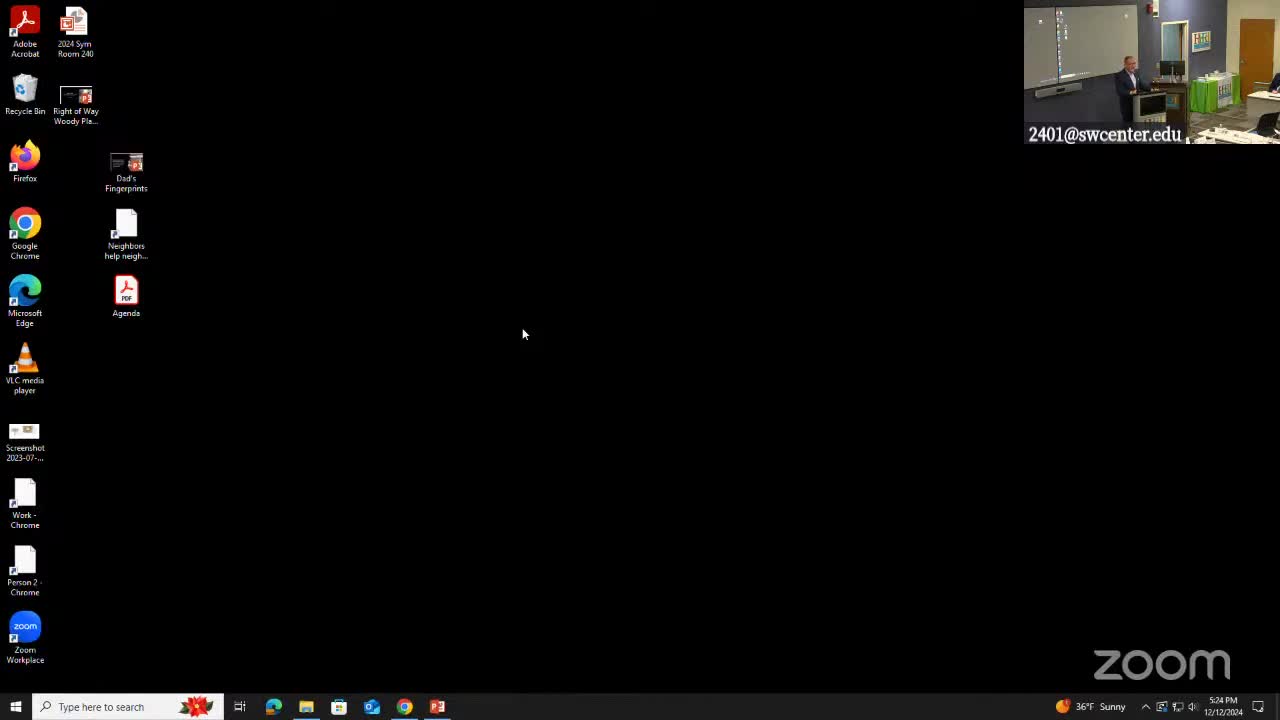
Task: Switch to PowerPoint in the taskbar
Action: [438, 707]
